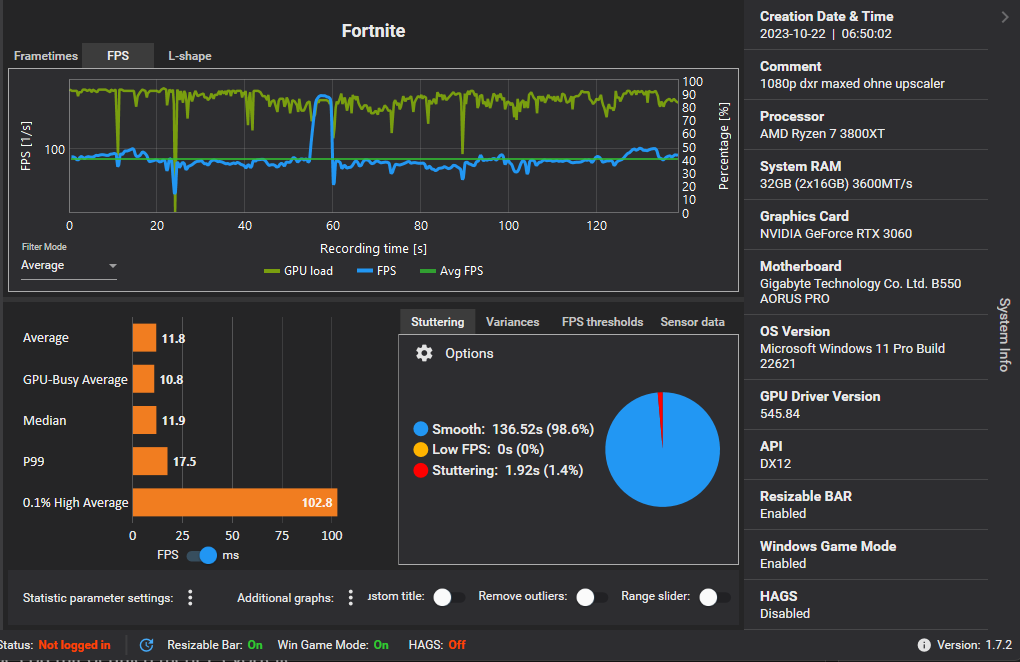Click the vertical System Info label
Viewport: 1020px width, 662px height.
pyautogui.click(x=1004, y=335)
